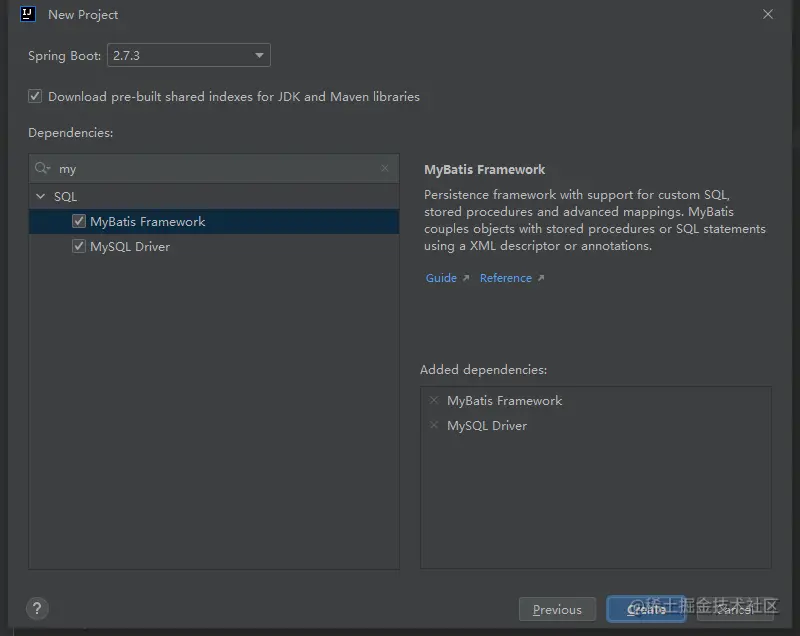
Task: Uncheck MySQL Driver dependency
Action: pyautogui.click(x=79, y=246)
